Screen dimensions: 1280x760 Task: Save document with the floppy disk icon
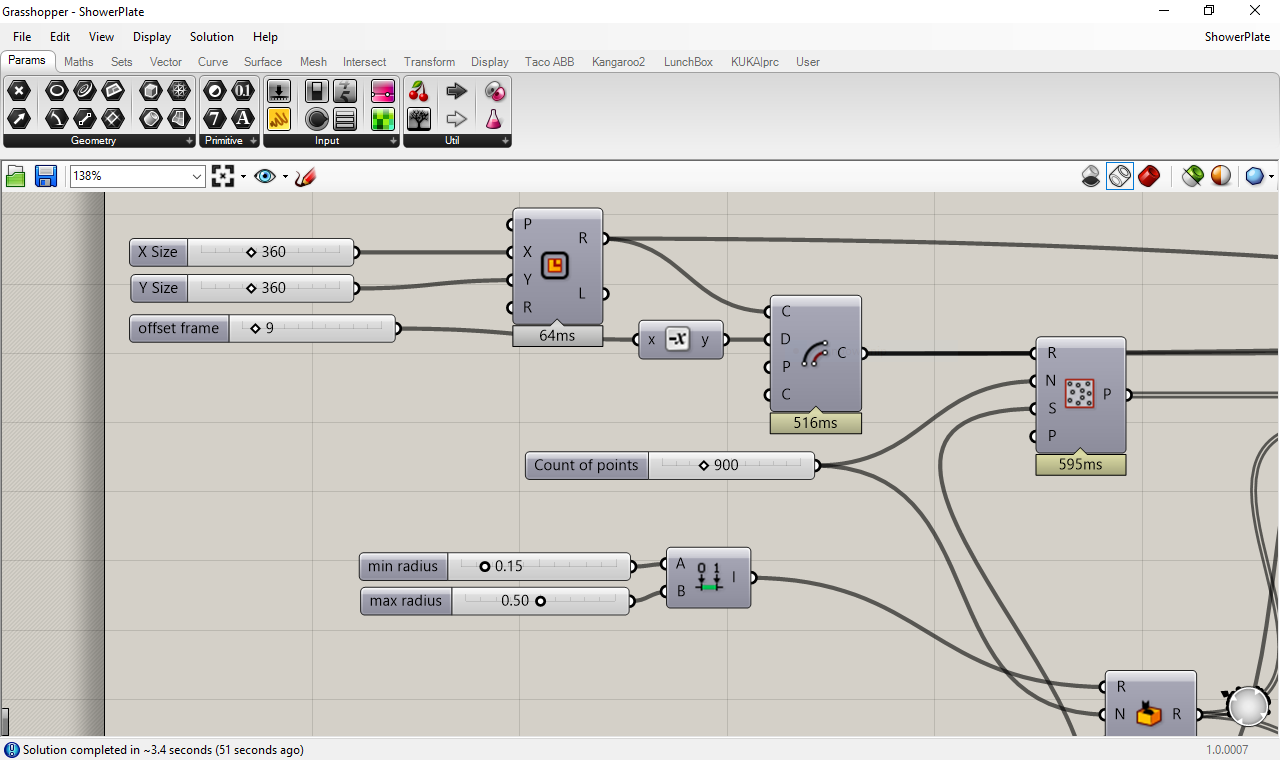point(45,177)
